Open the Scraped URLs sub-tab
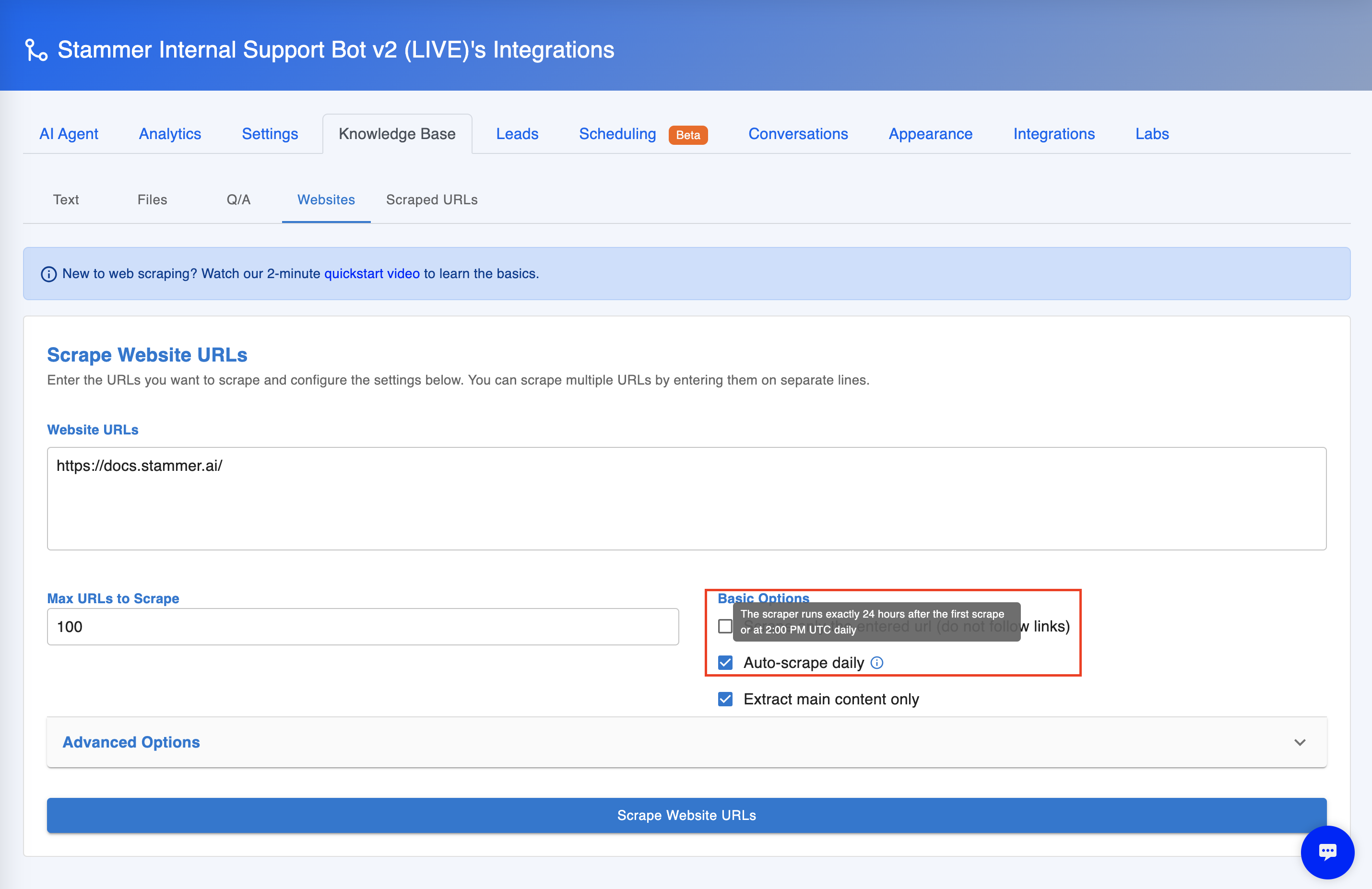Viewport: 1372px width, 889px height. click(x=432, y=200)
